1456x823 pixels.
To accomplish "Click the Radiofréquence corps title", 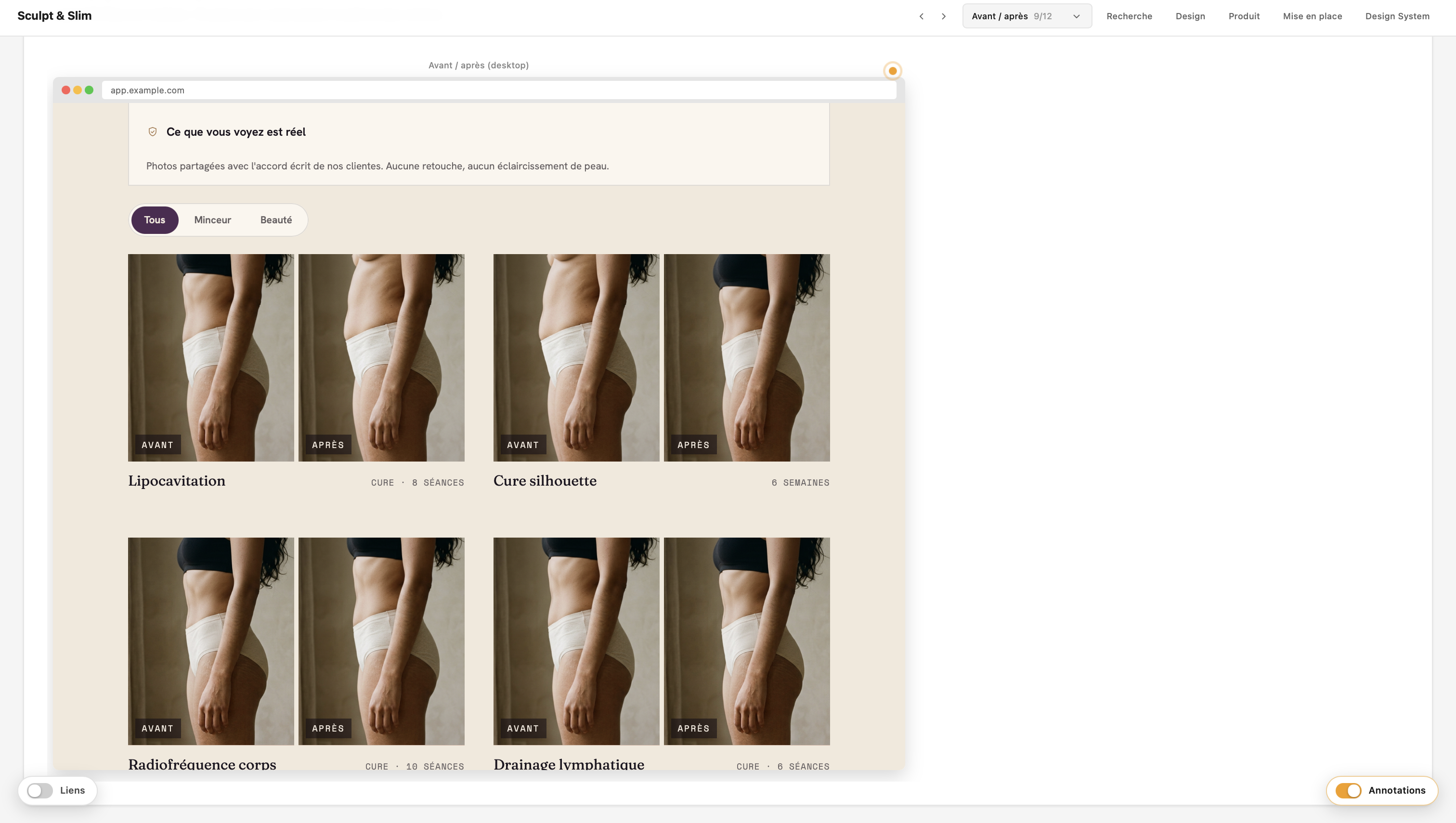I will [x=202, y=764].
